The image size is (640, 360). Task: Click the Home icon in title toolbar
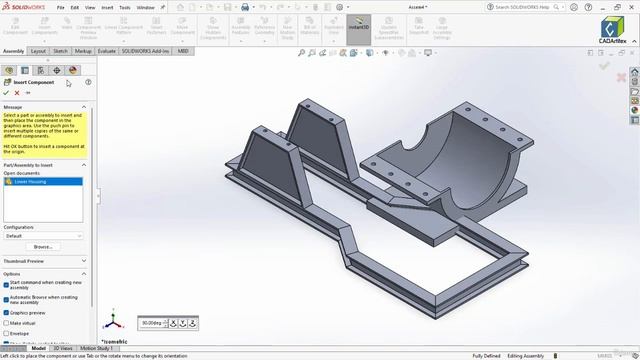pos(180,7)
